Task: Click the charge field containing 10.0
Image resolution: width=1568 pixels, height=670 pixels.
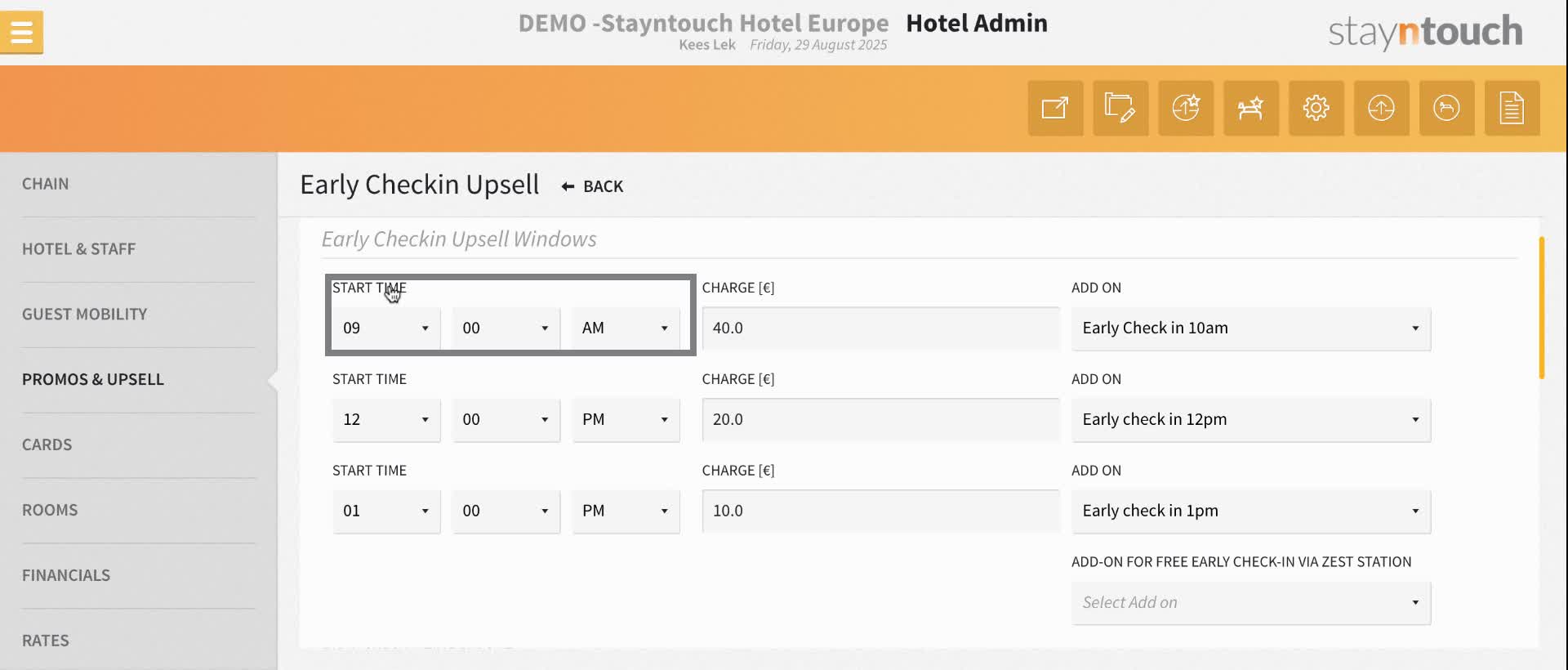Action: [880, 511]
